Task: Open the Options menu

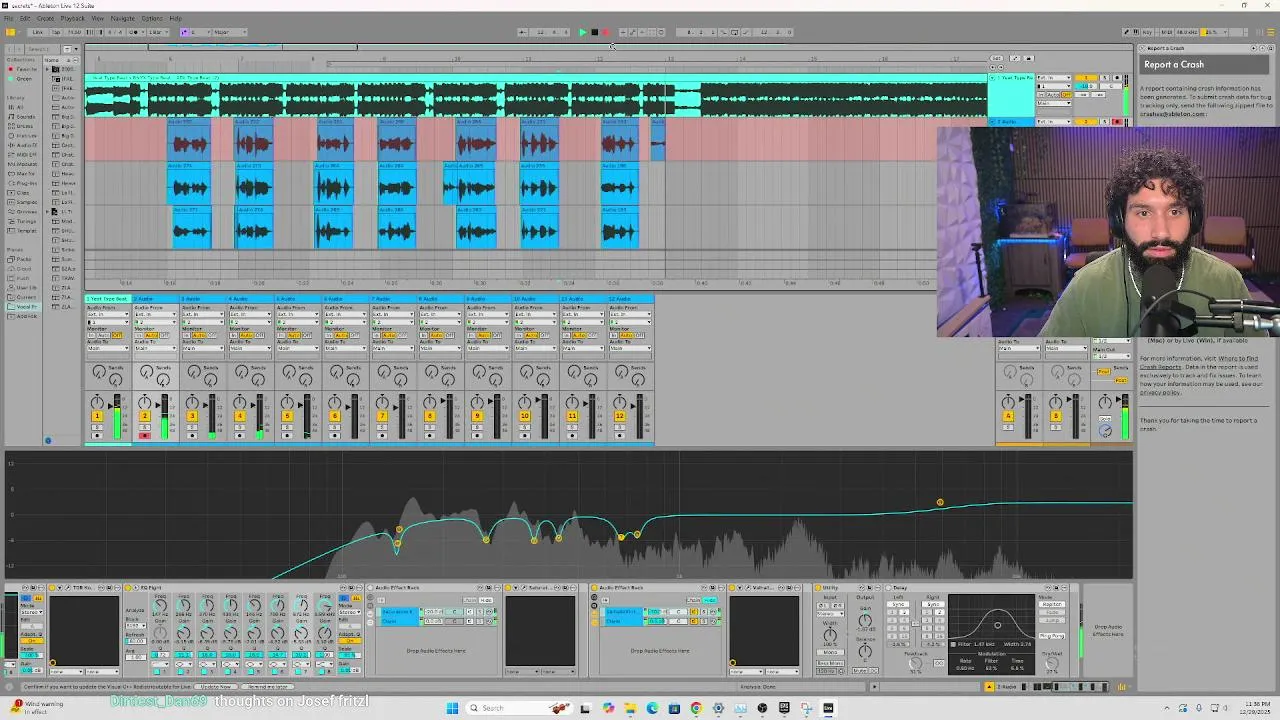Action: tap(152, 18)
